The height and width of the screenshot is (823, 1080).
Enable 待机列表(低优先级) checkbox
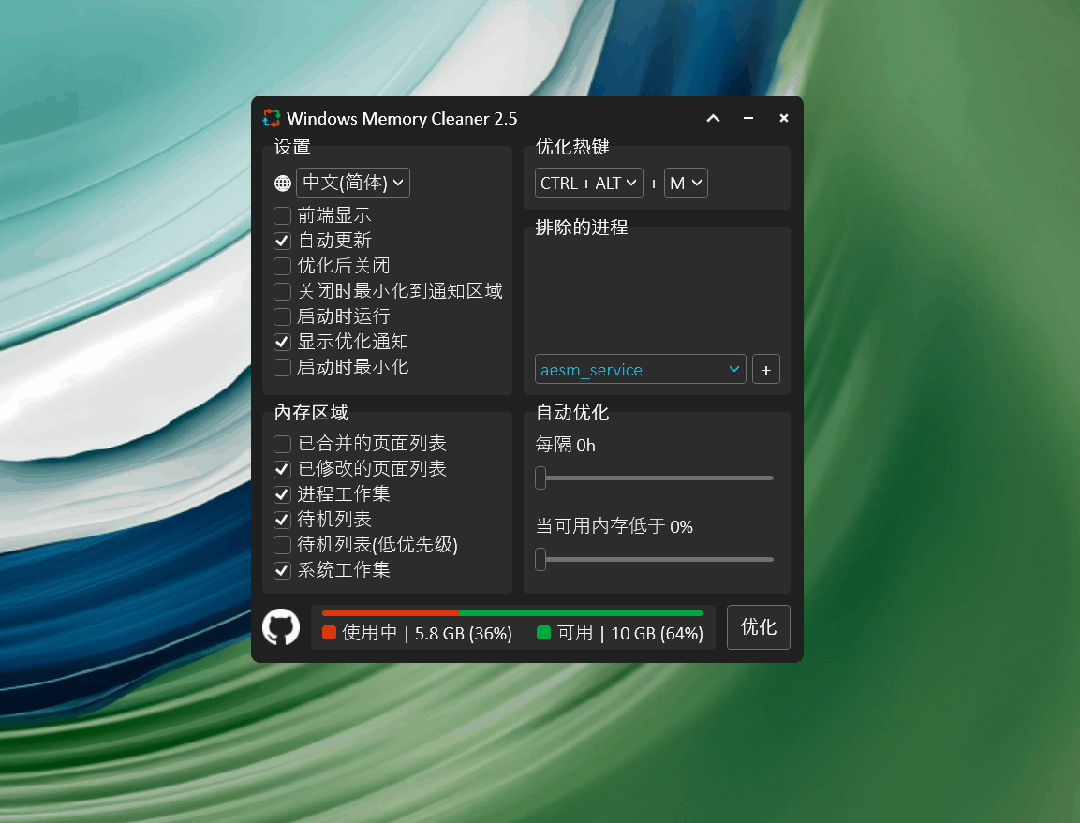pyautogui.click(x=282, y=545)
